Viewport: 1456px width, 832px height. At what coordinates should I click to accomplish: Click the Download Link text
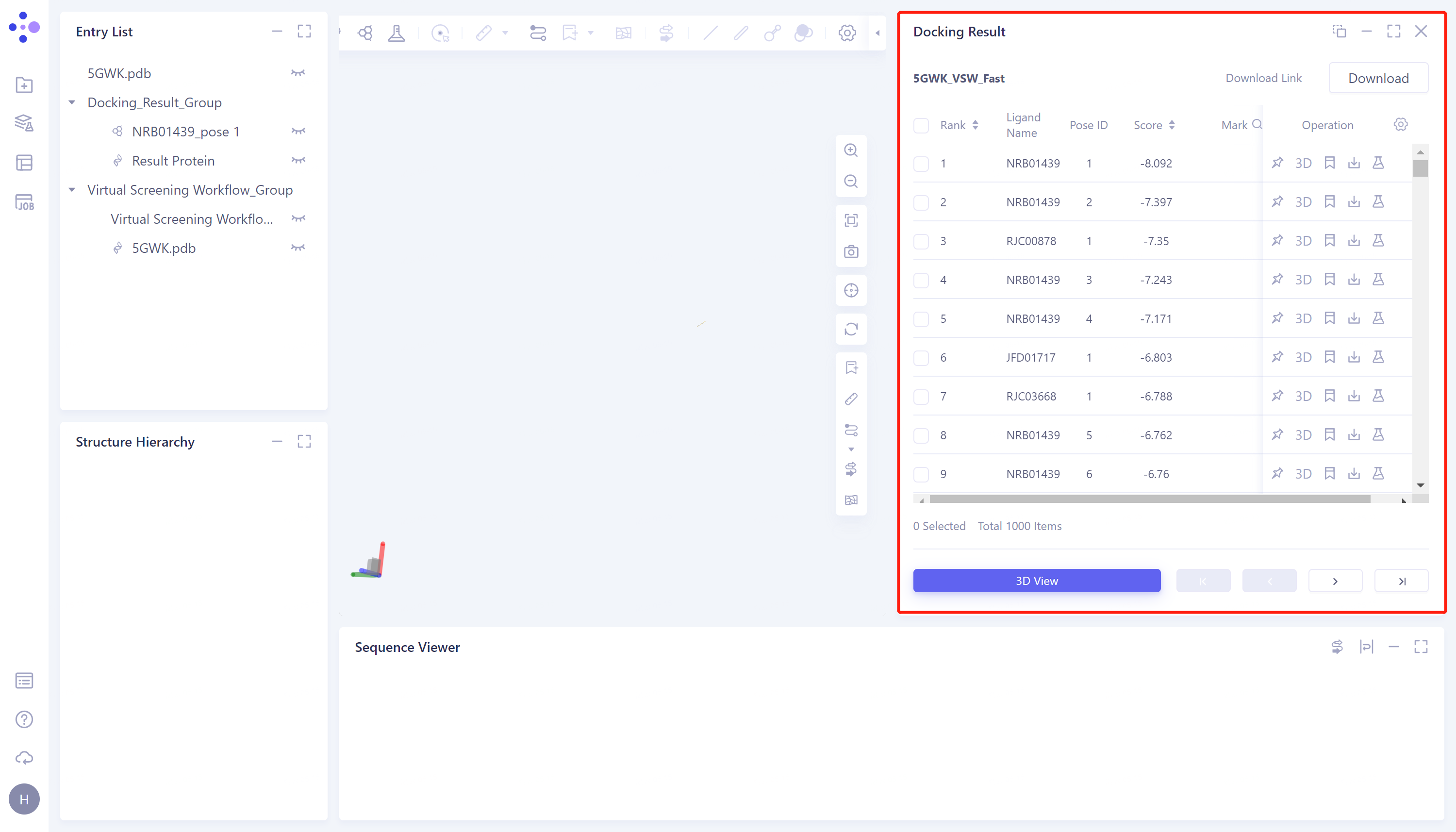(x=1263, y=78)
